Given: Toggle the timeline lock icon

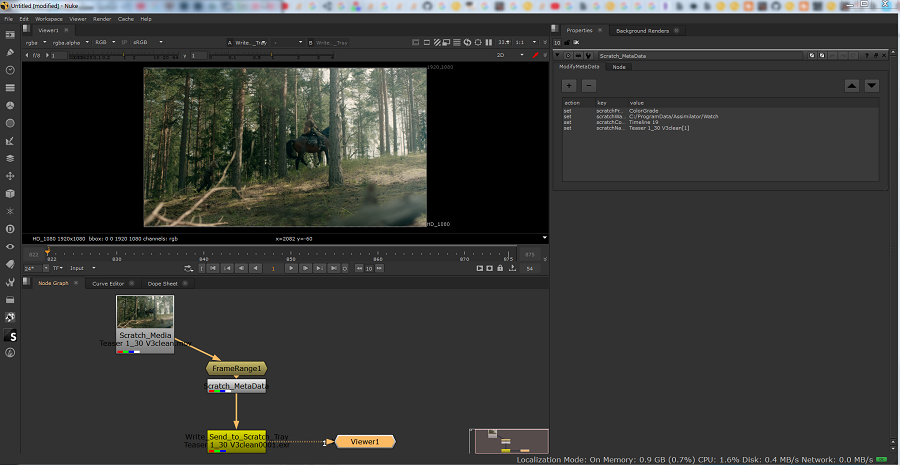Looking at the screenshot, I should [500, 268].
